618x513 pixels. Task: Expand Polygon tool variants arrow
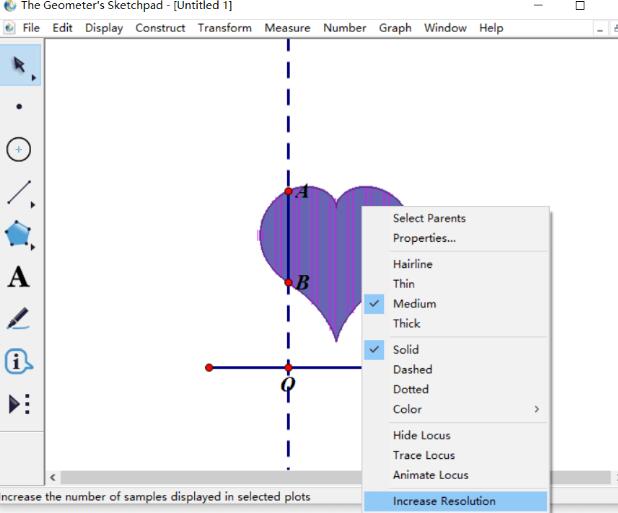[33, 247]
